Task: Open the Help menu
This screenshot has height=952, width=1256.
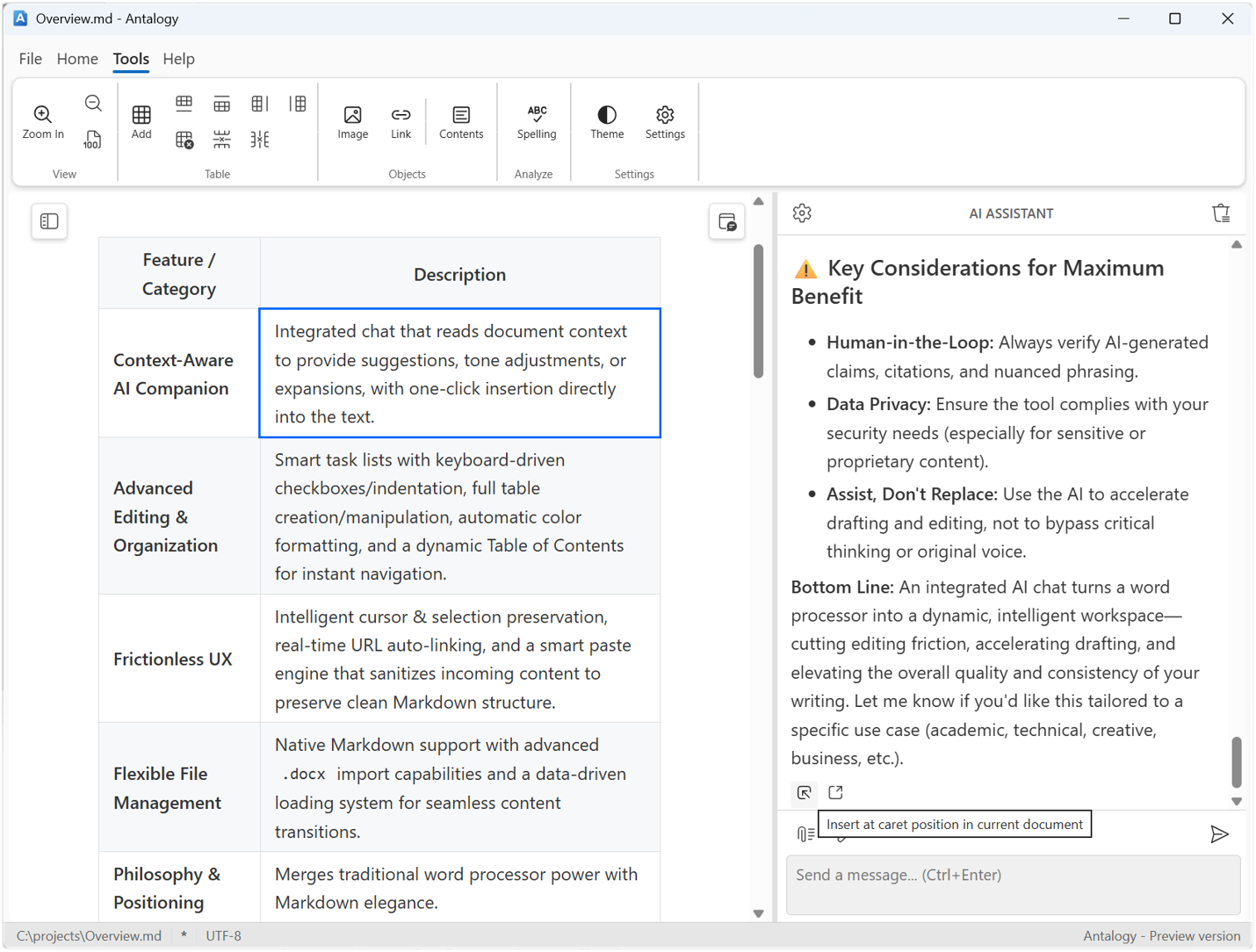Action: coord(178,59)
